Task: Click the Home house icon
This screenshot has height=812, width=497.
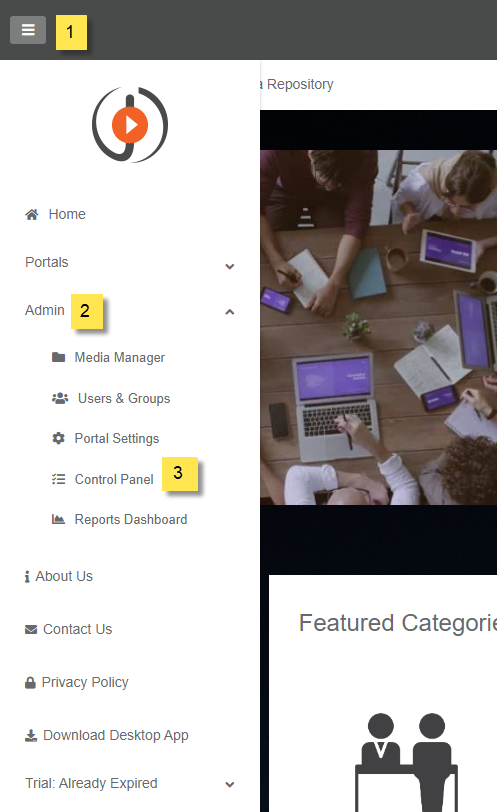Action: 32,214
